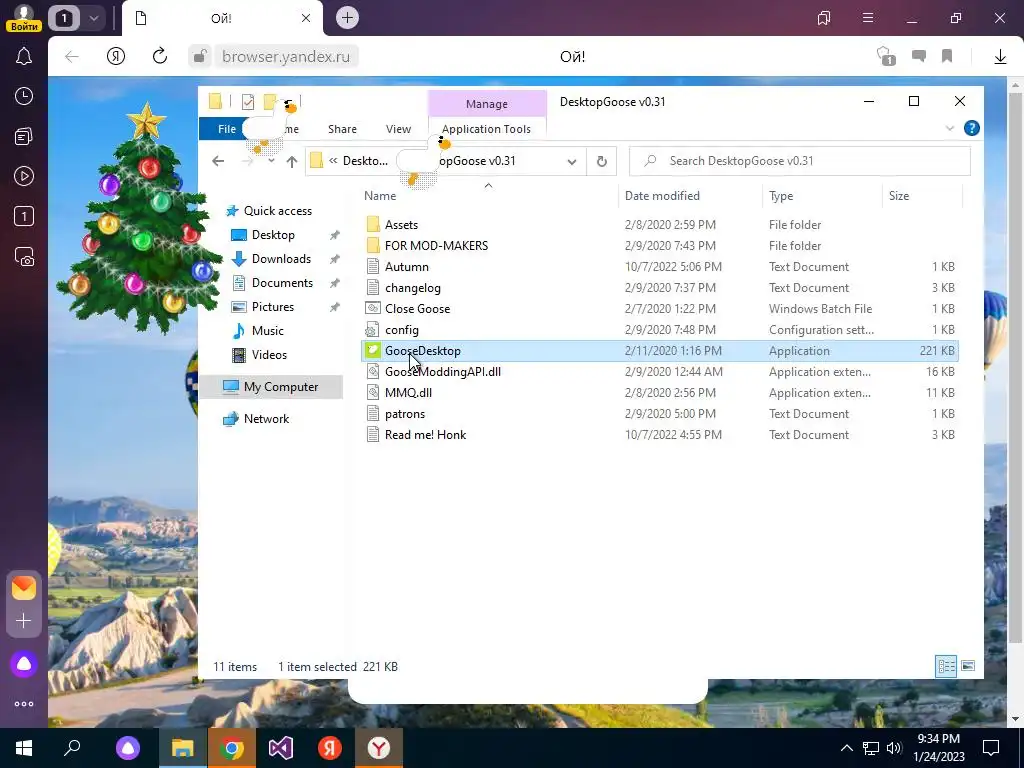Click Search DesktopGoose v0.31 box

pos(800,161)
